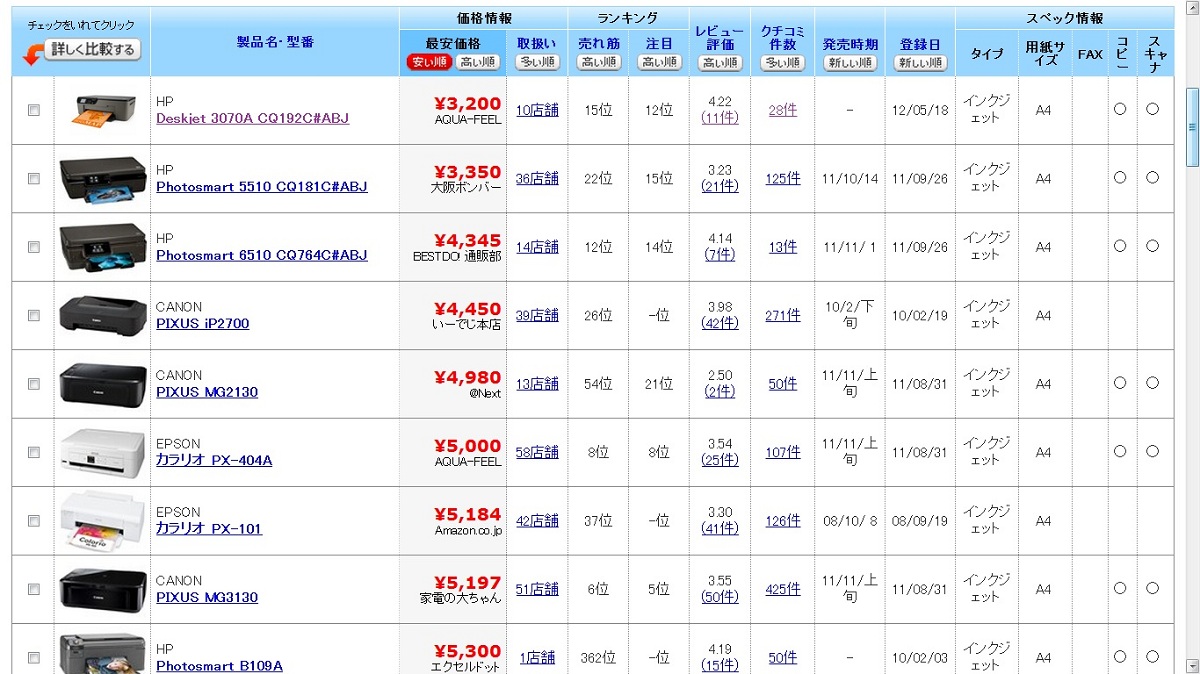Click the PIXUS MG2130 printer thumbnail
The image size is (1200, 674).
coord(103,383)
